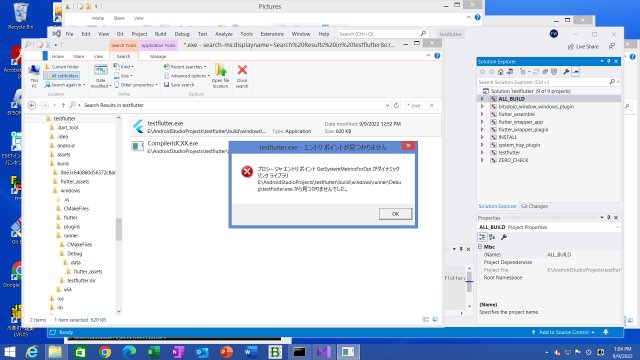640x360 pixels.
Task: Select Current folder search location
Action: pos(62,67)
